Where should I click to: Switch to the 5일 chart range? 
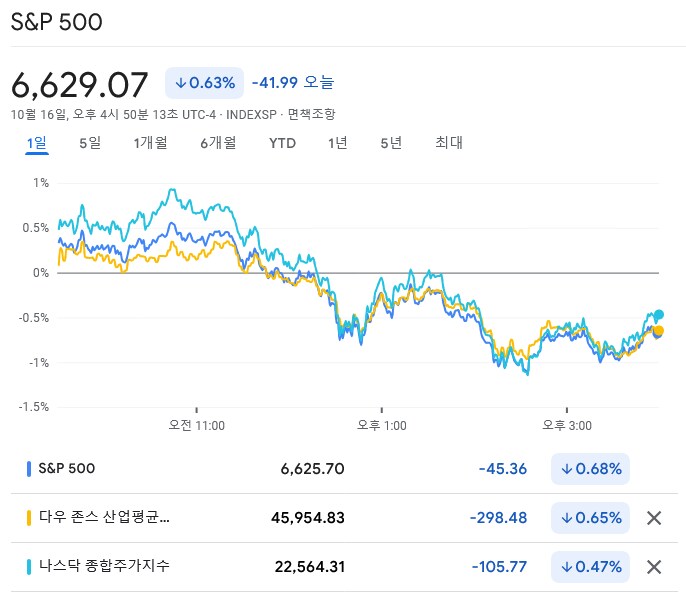click(90, 143)
